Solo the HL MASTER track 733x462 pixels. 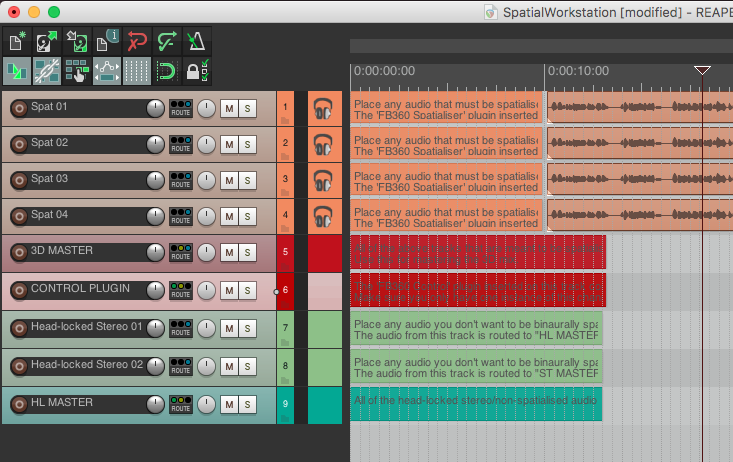click(x=247, y=404)
